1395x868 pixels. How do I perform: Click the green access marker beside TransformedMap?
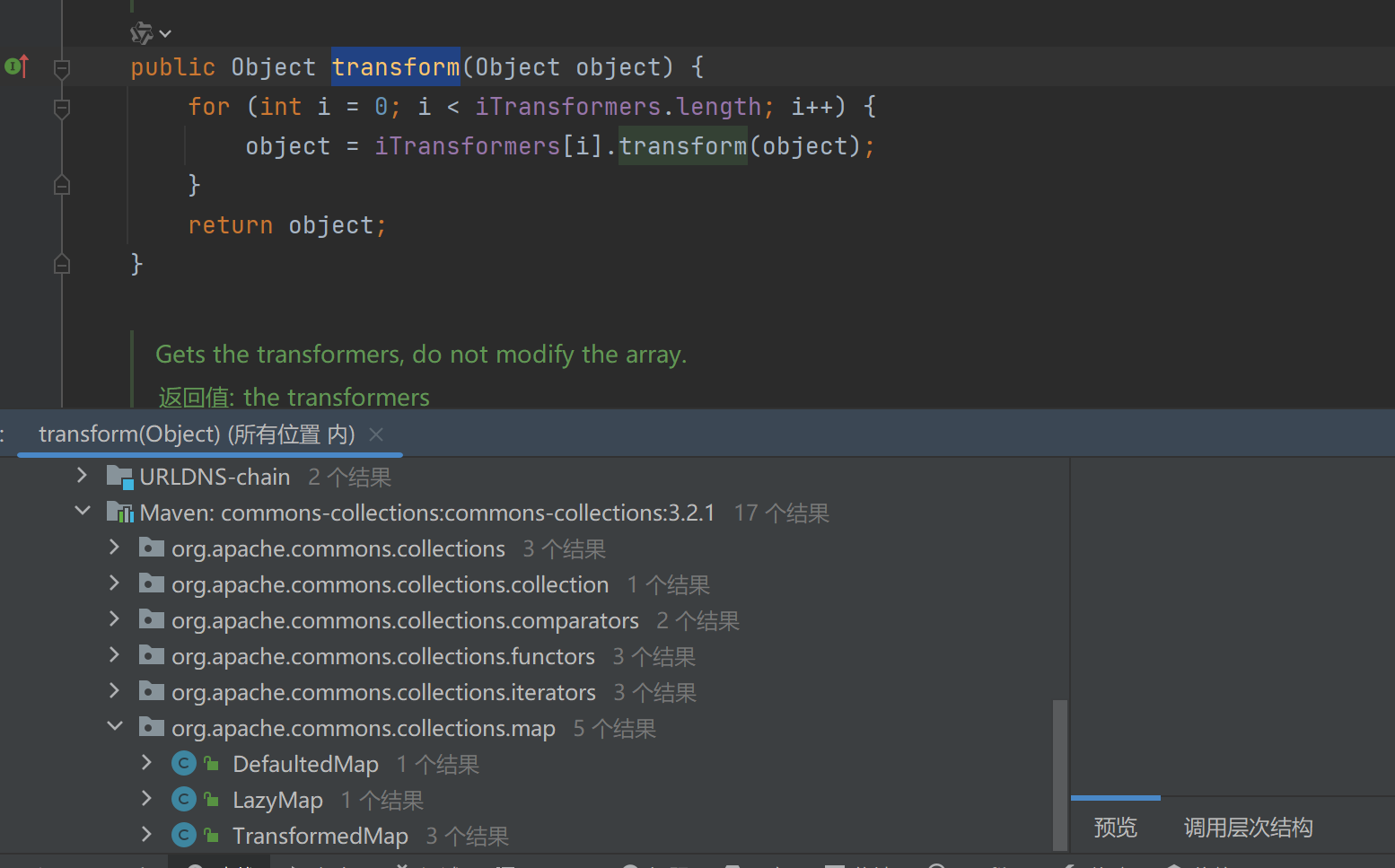coord(212,836)
